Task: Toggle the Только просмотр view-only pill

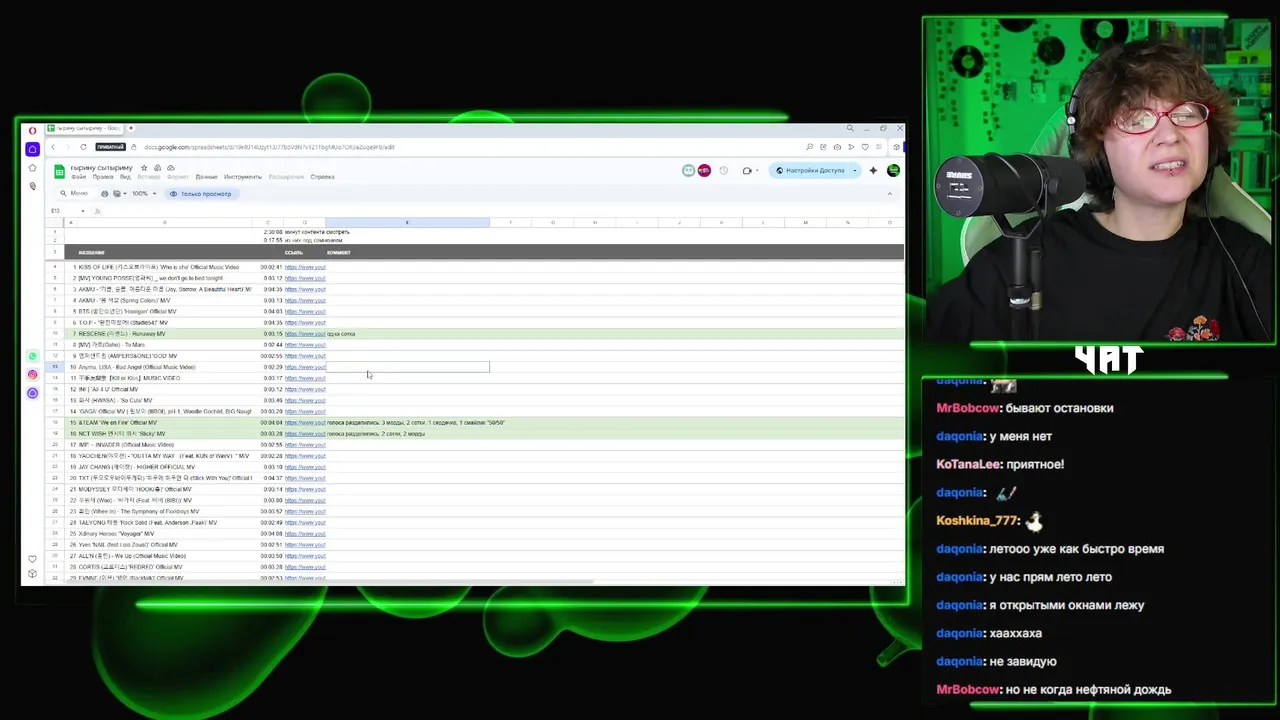Action: (201, 194)
